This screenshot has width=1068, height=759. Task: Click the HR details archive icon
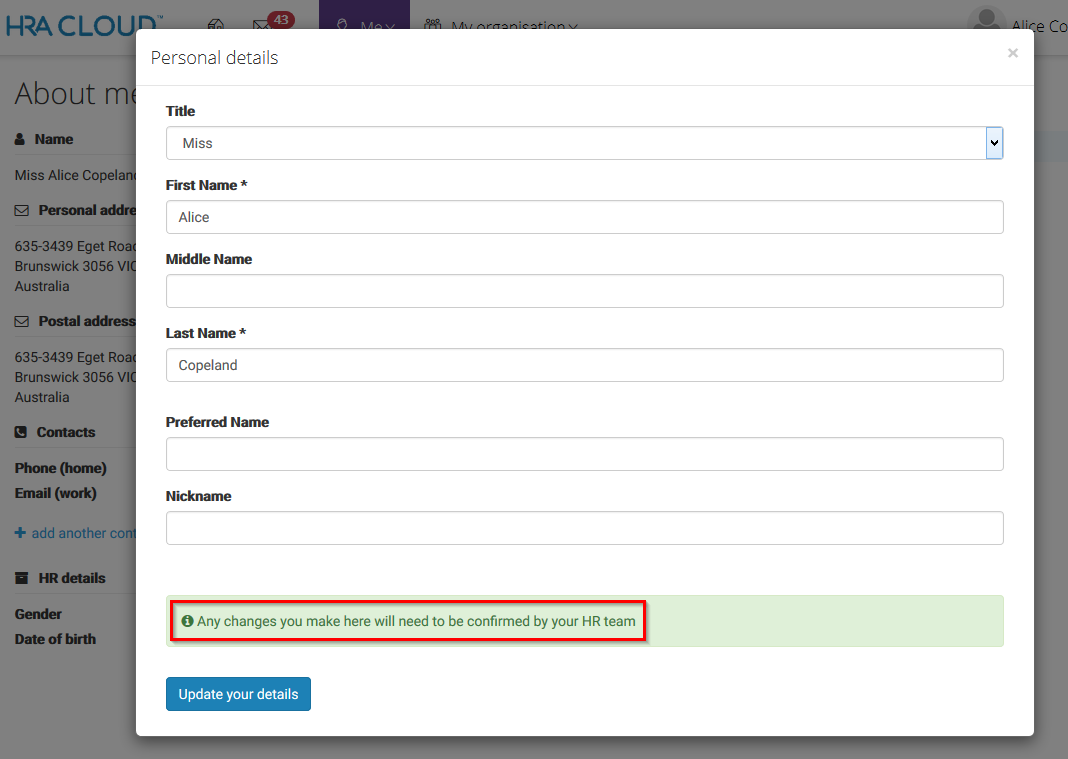coord(22,578)
